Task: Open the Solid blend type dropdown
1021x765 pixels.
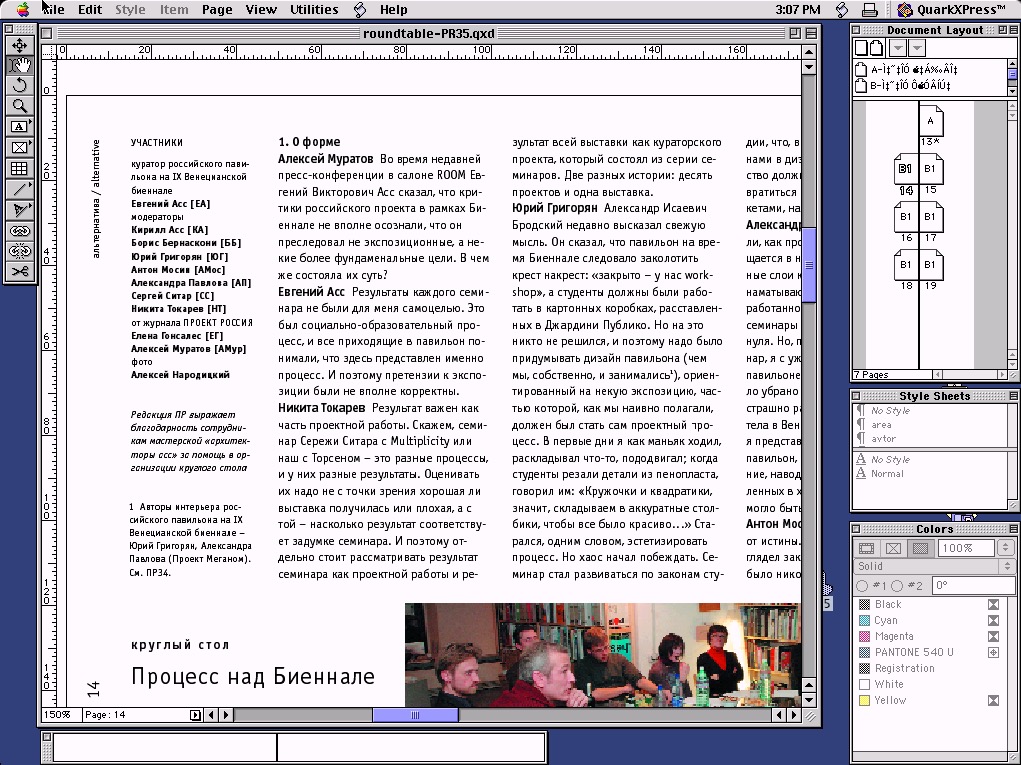Action: (x=934, y=566)
